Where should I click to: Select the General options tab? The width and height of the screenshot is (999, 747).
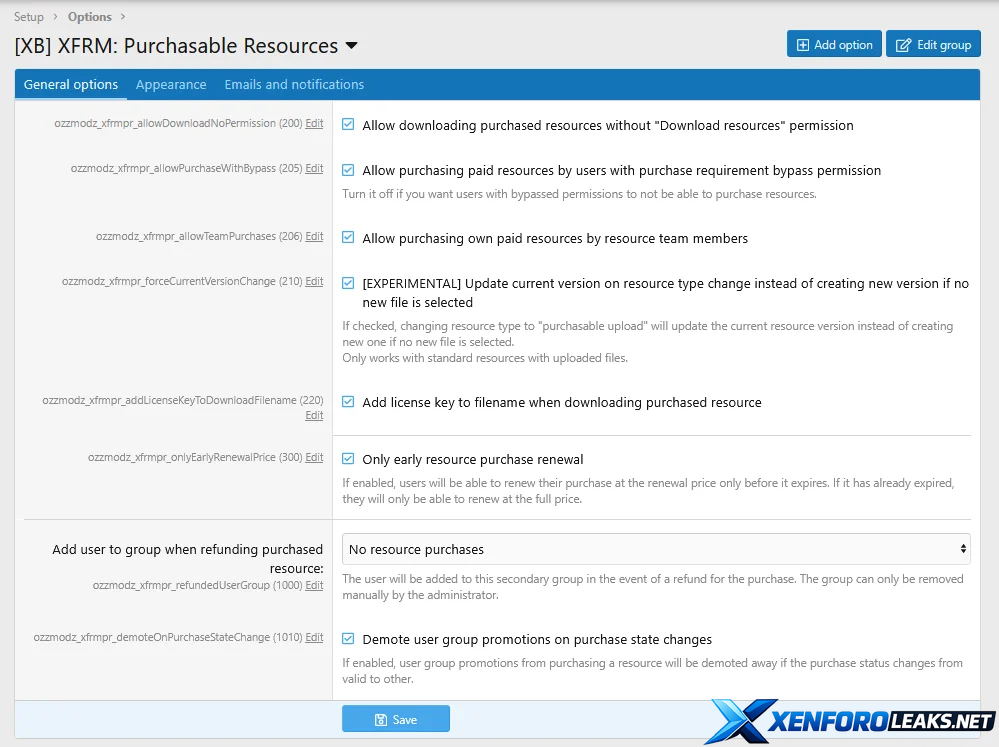[71, 85]
